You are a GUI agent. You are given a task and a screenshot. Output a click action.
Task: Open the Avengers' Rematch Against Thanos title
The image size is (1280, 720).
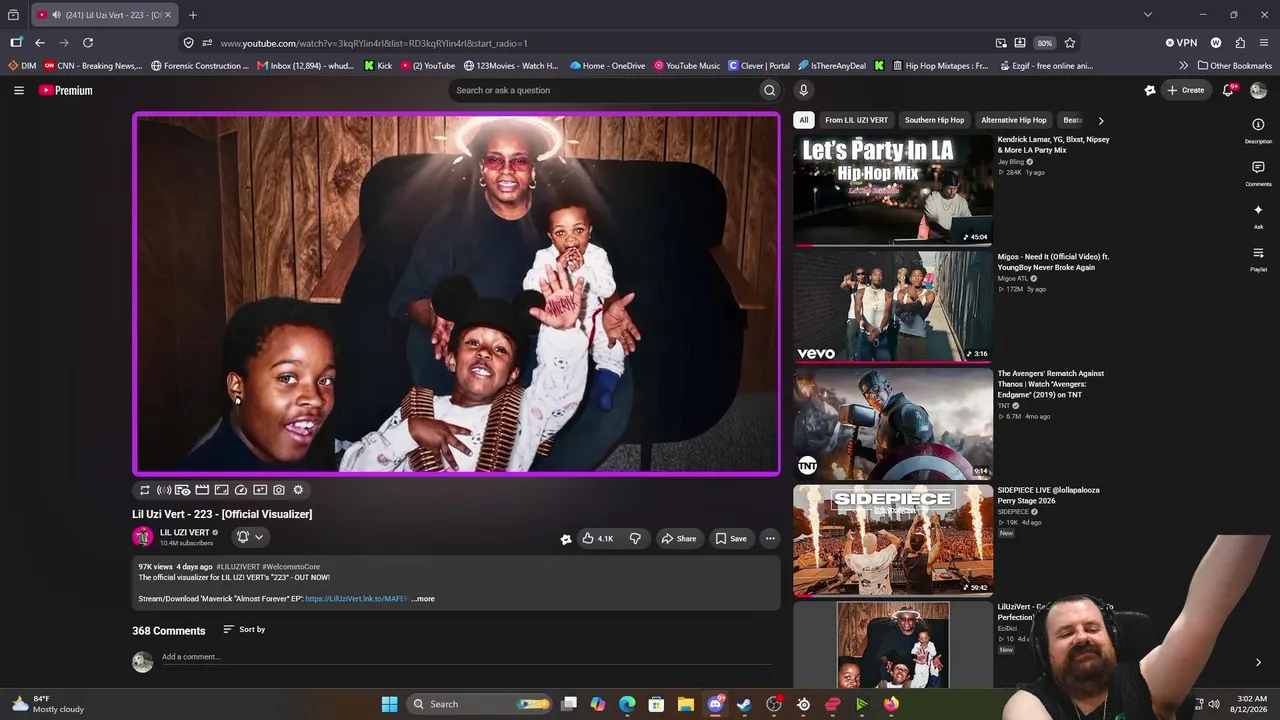tap(1050, 384)
